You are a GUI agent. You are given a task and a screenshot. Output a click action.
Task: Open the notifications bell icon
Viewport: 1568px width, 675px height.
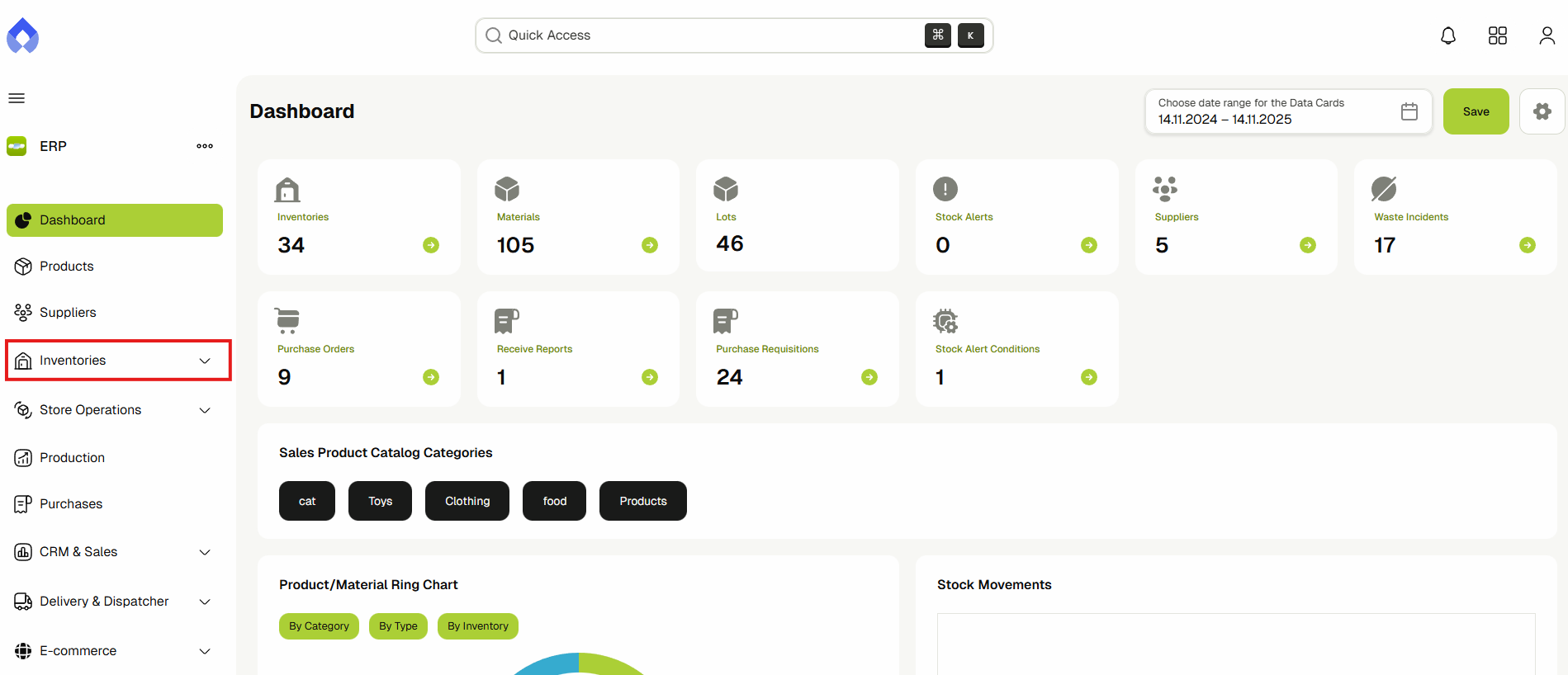pos(1447,35)
